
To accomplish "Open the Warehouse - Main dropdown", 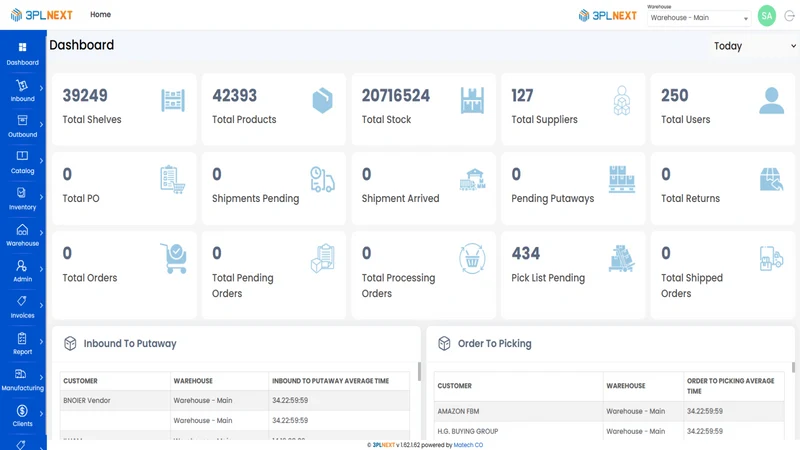I will (698, 18).
